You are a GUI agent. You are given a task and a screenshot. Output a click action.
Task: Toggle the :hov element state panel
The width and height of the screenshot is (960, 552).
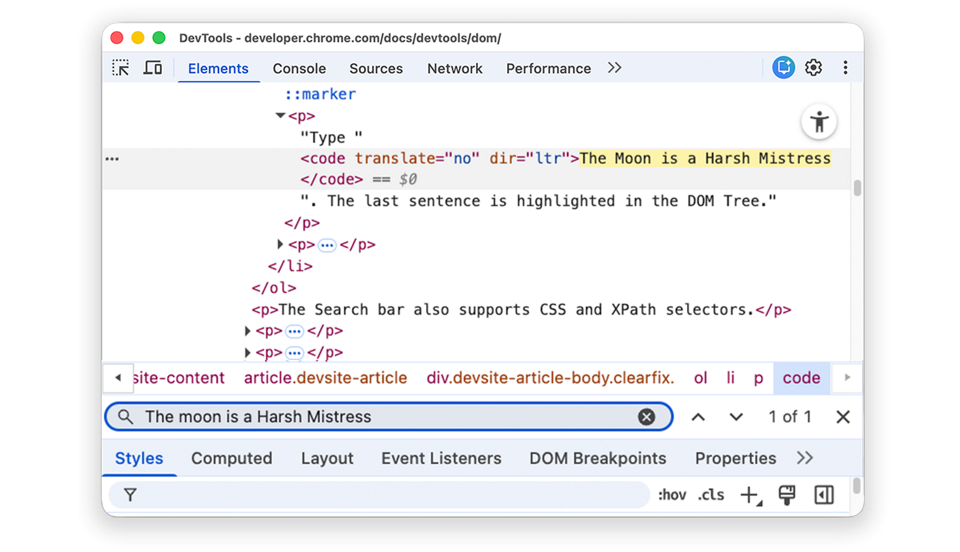coord(672,495)
